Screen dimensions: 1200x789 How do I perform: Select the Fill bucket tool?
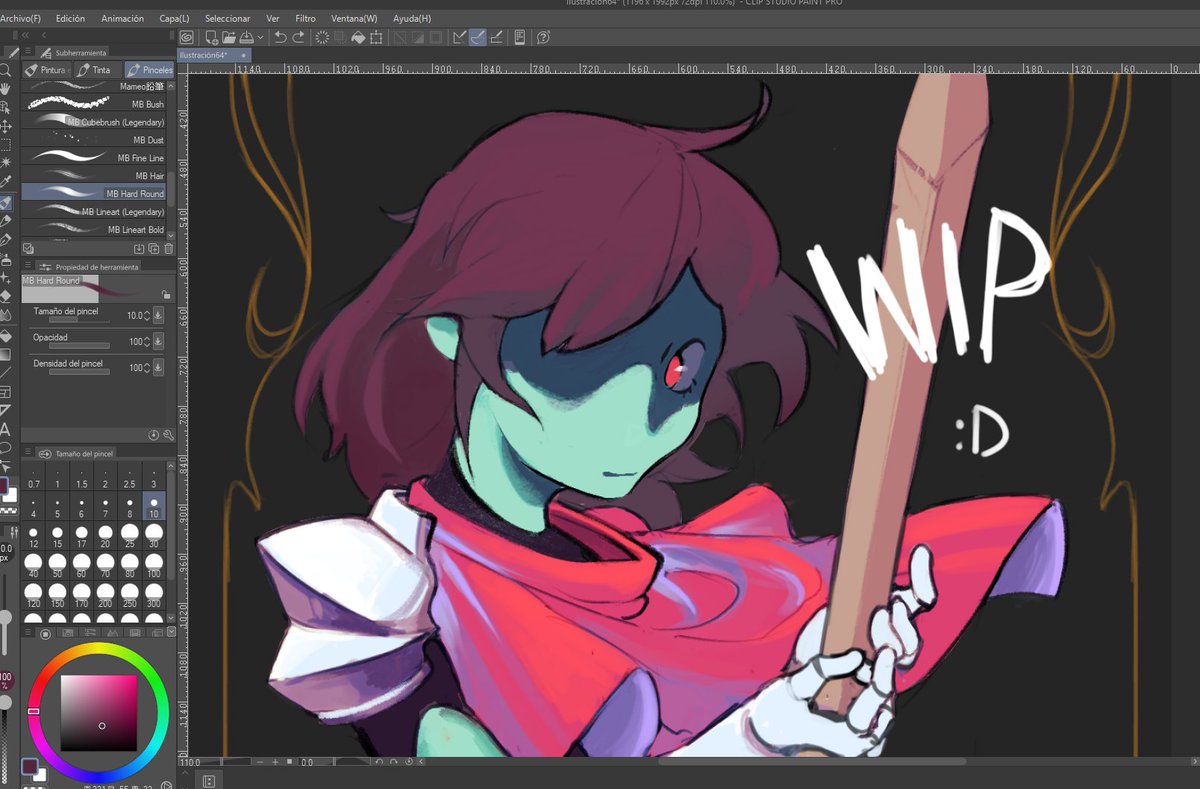[x=6, y=335]
